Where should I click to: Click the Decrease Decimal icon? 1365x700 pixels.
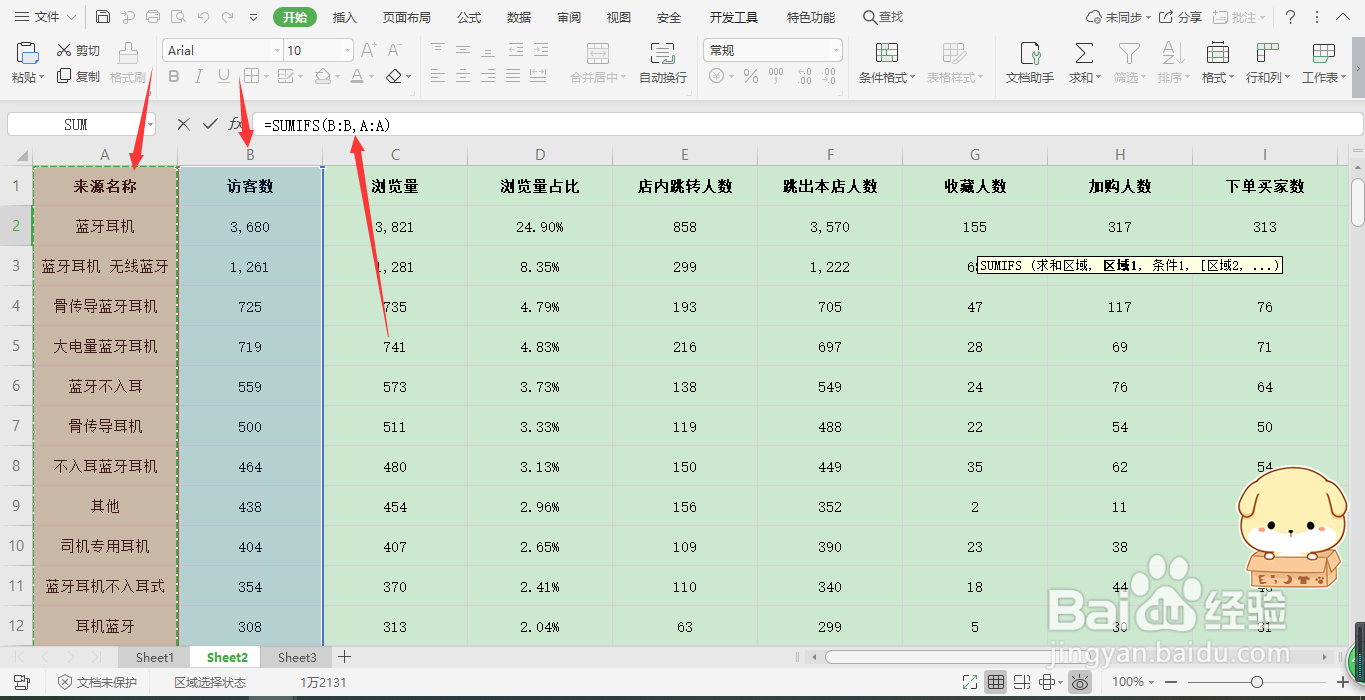click(829, 76)
